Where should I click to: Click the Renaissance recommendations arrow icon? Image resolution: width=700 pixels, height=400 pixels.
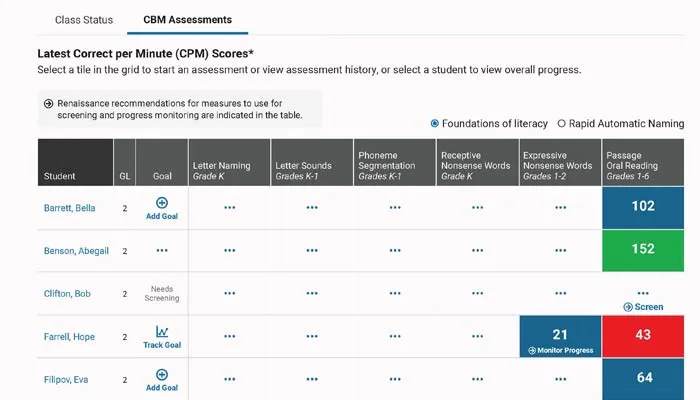click(x=48, y=104)
